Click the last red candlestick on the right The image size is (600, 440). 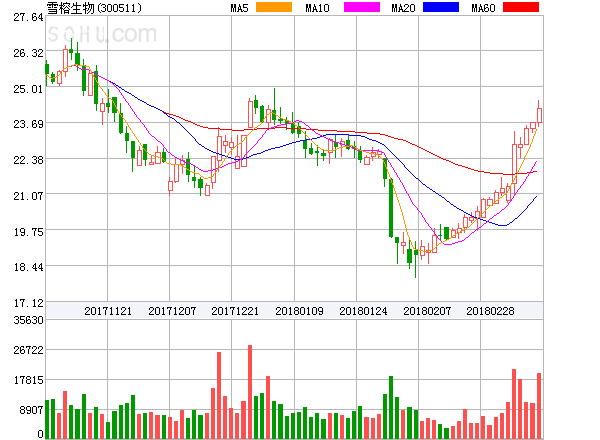click(x=539, y=114)
